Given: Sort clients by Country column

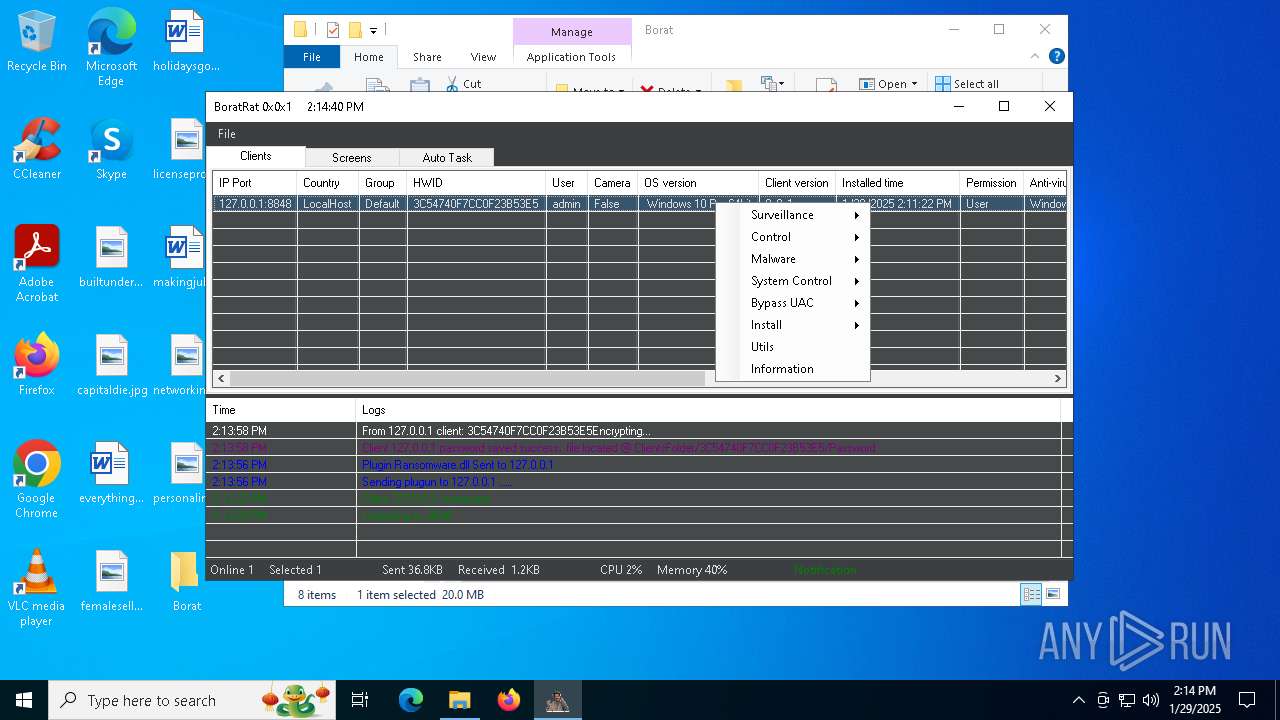Looking at the screenshot, I should 327,183.
